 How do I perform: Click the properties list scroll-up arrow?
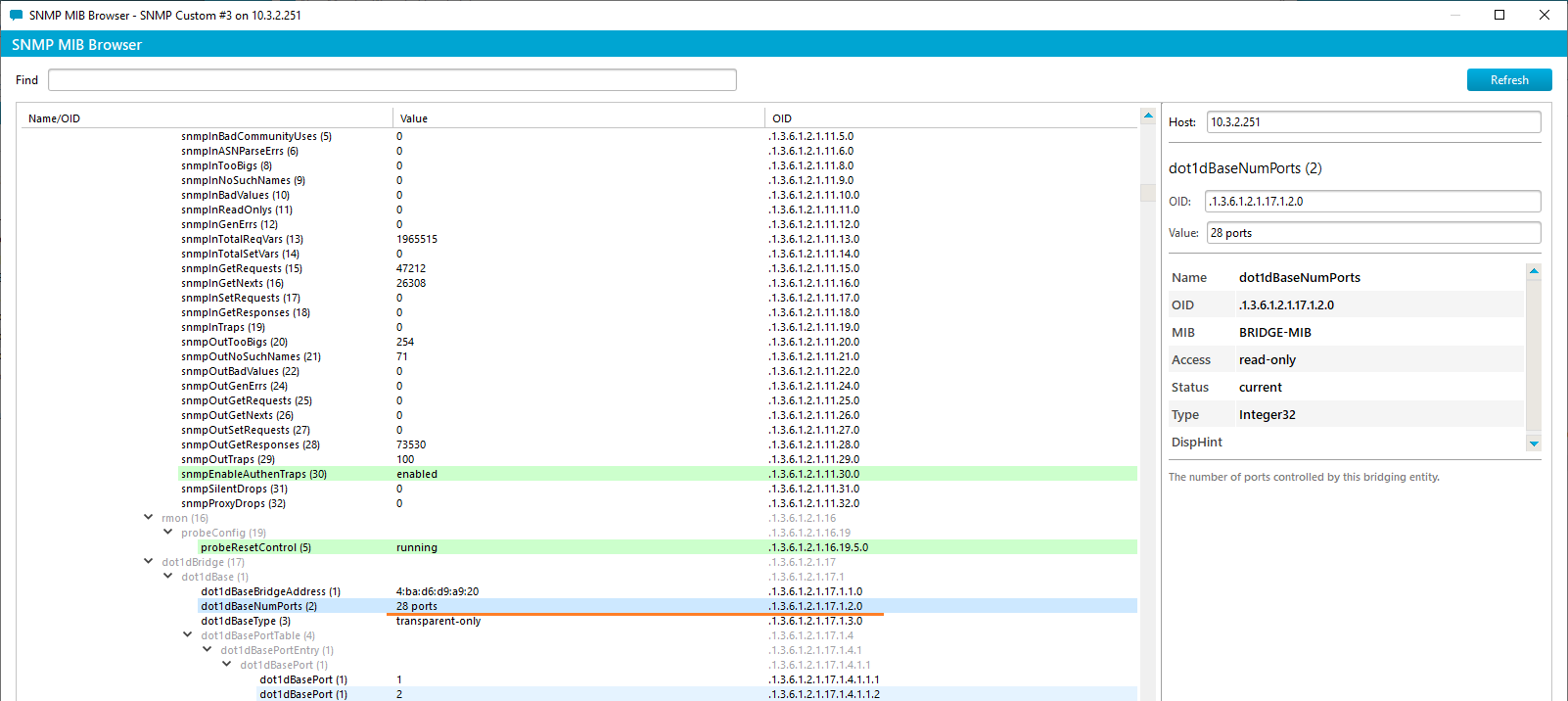point(1534,271)
